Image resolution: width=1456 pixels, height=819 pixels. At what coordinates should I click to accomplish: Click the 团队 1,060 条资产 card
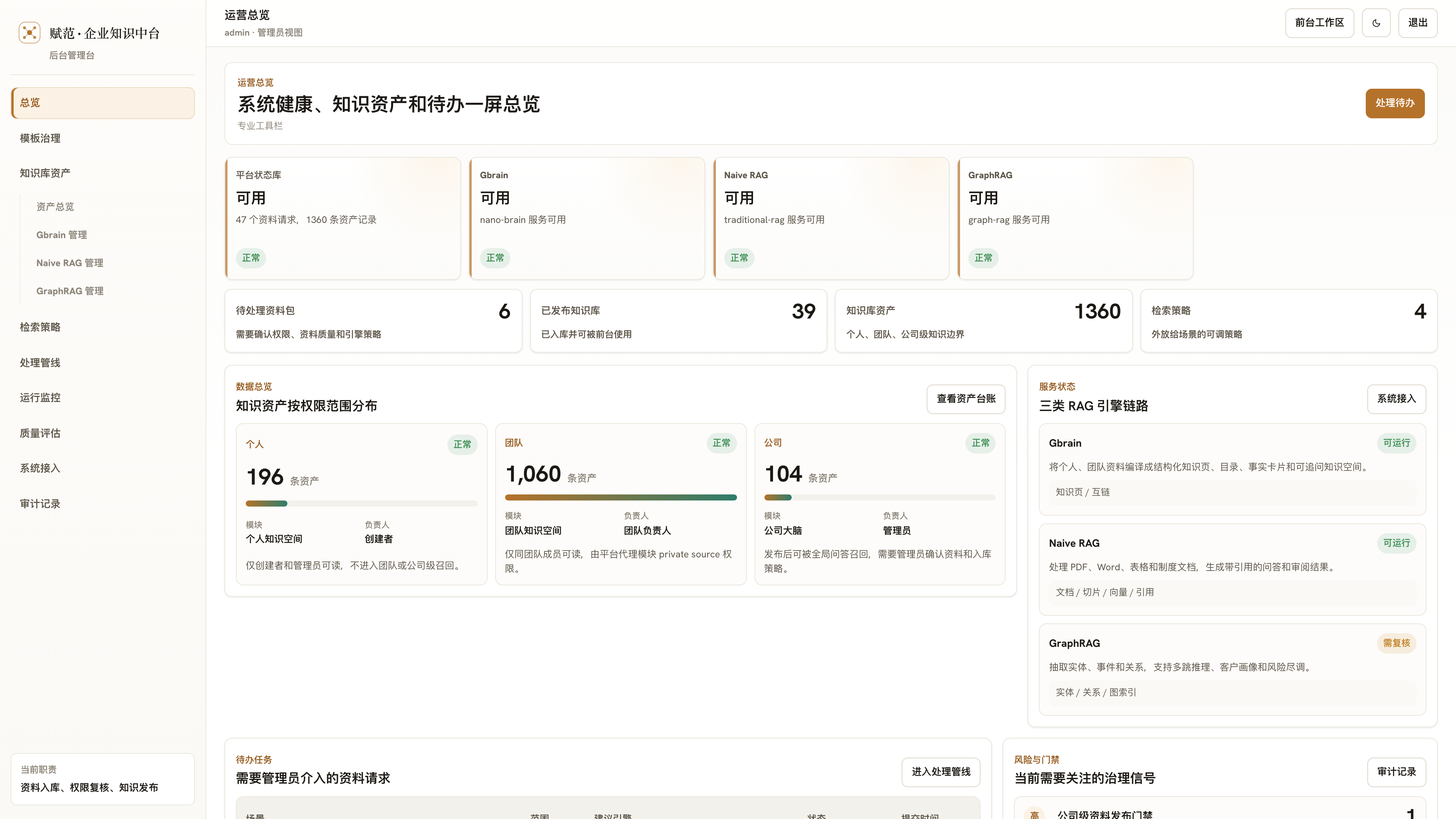click(621, 504)
